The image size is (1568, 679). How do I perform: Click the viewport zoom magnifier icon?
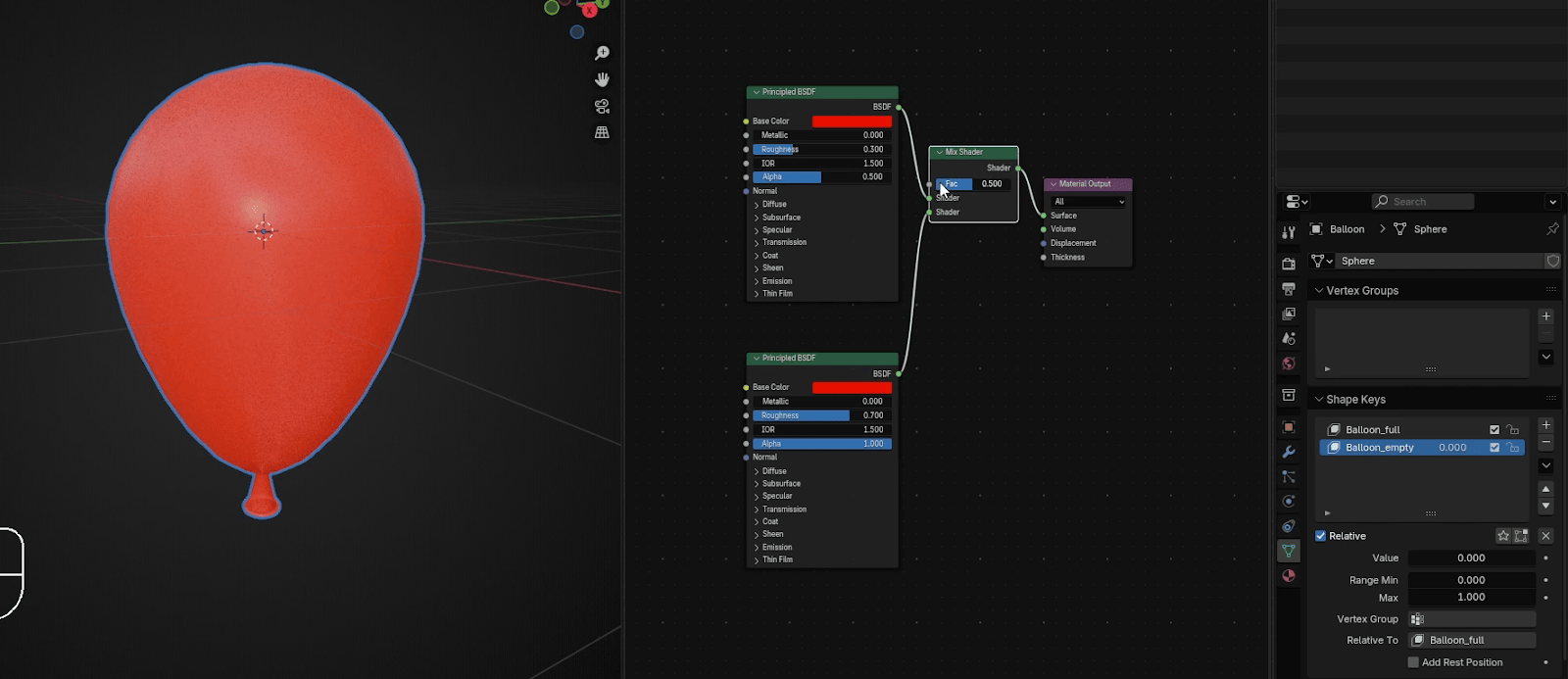coord(602,53)
